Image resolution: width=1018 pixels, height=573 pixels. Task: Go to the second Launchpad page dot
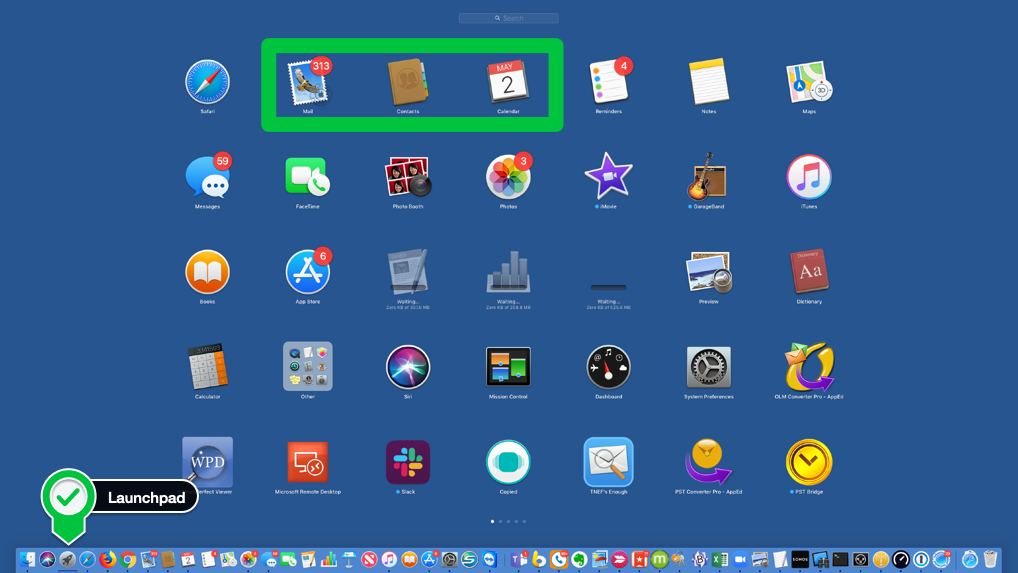[x=501, y=521]
